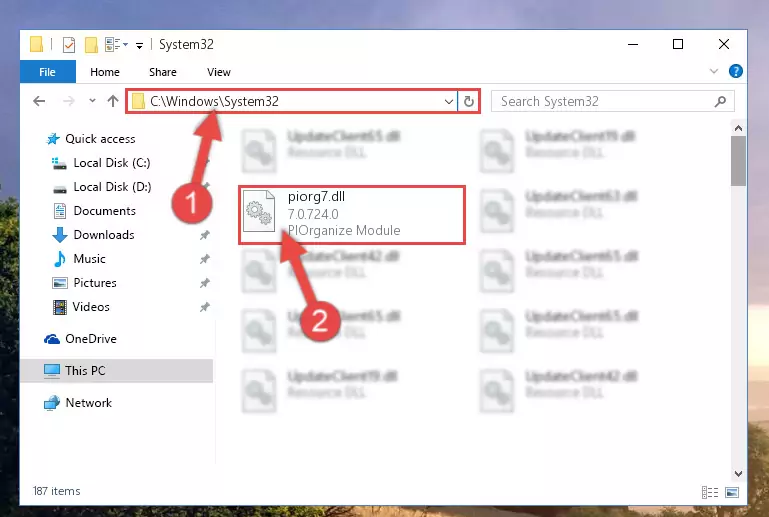Image resolution: width=769 pixels, height=517 pixels.
Task: Open the Home ribbon tab
Action: pyautogui.click(x=104, y=72)
